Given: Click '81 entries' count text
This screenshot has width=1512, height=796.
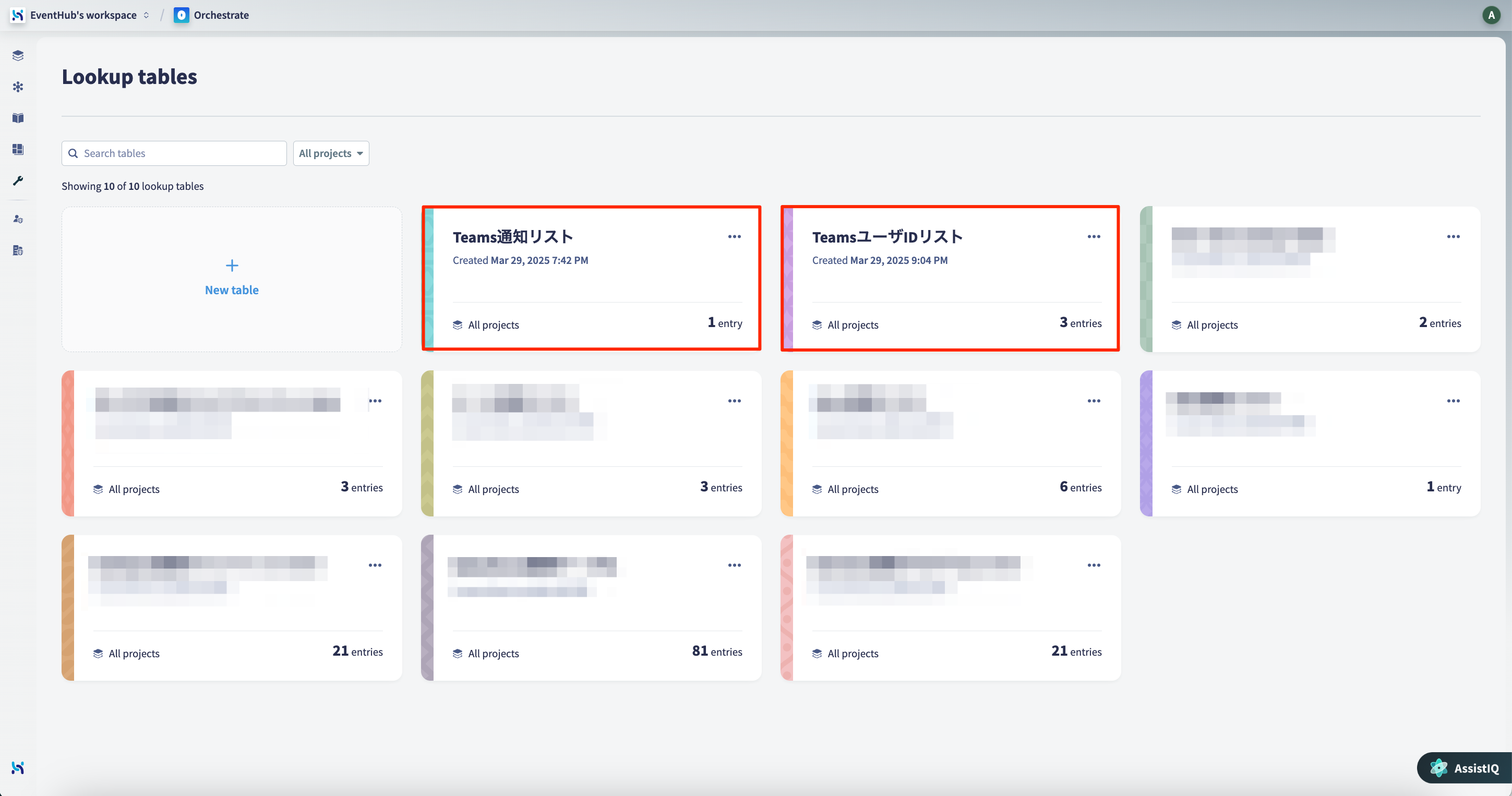Looking at the screenshot, I should tap(717, 652).
